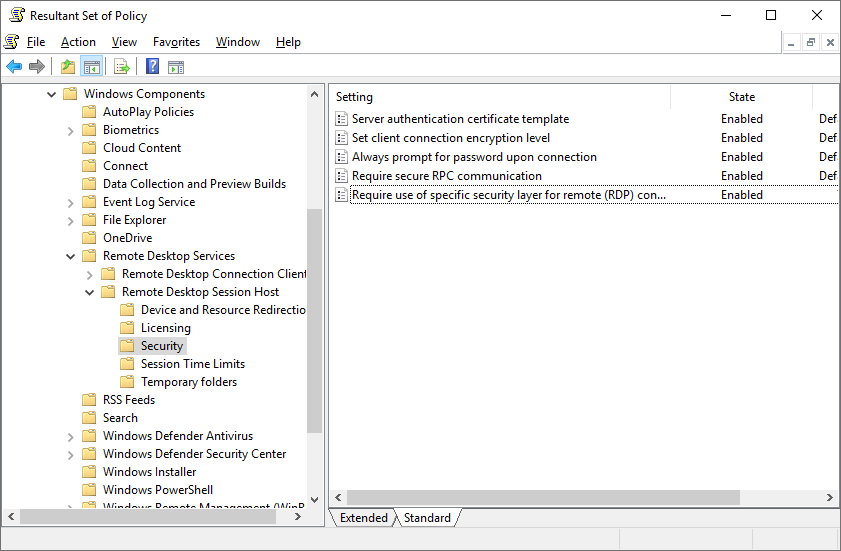841x551 pixels.
Task: Collapse the Remote Desktop Session Host node
Action: [x=90, y=292]
